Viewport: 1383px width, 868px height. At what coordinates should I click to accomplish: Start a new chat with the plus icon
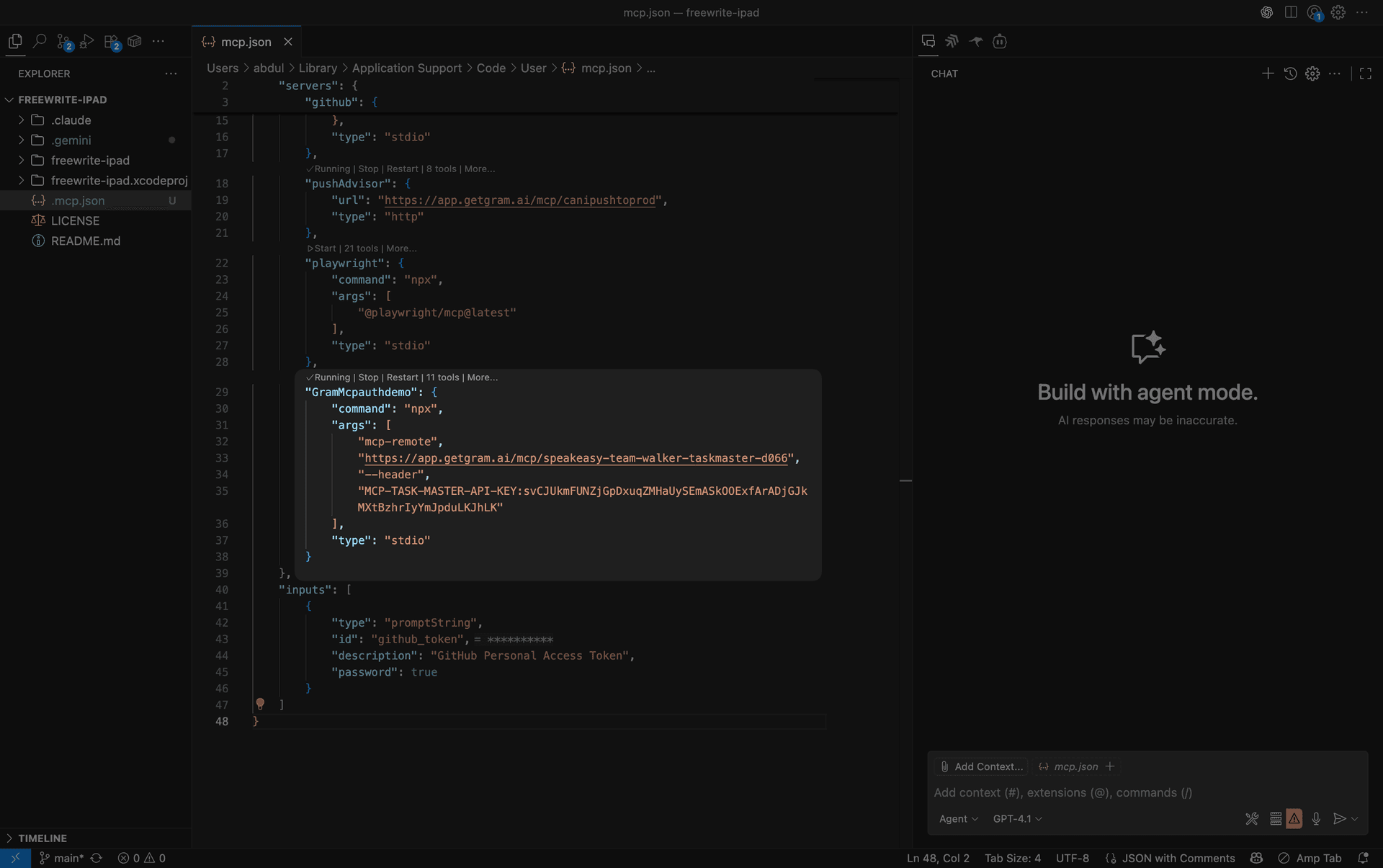point(1268,73)
